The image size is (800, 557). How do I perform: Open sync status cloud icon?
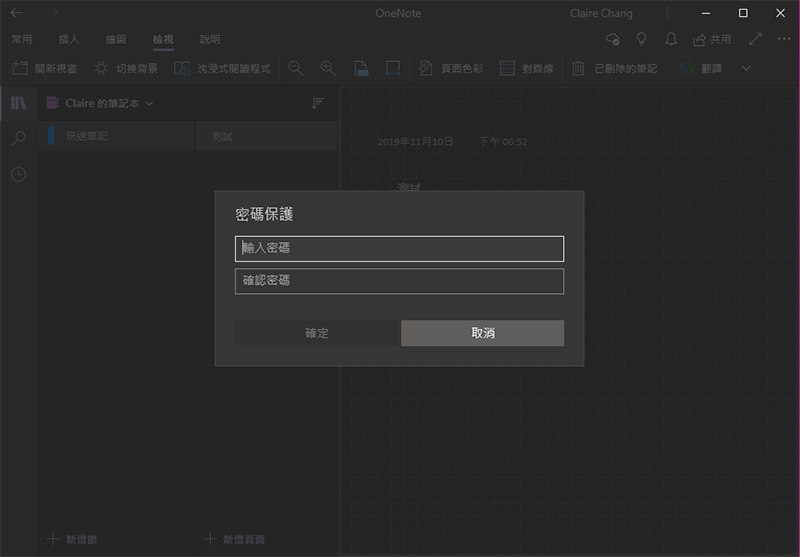pyautogui.click(x=613, y=39)
